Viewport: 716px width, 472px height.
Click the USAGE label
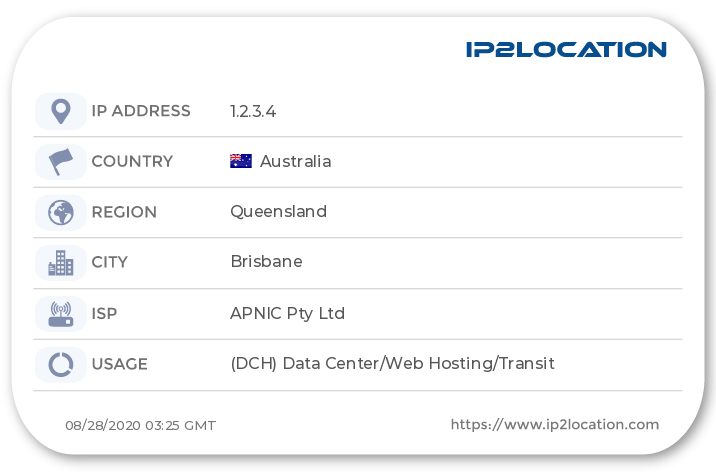point(119,364)
